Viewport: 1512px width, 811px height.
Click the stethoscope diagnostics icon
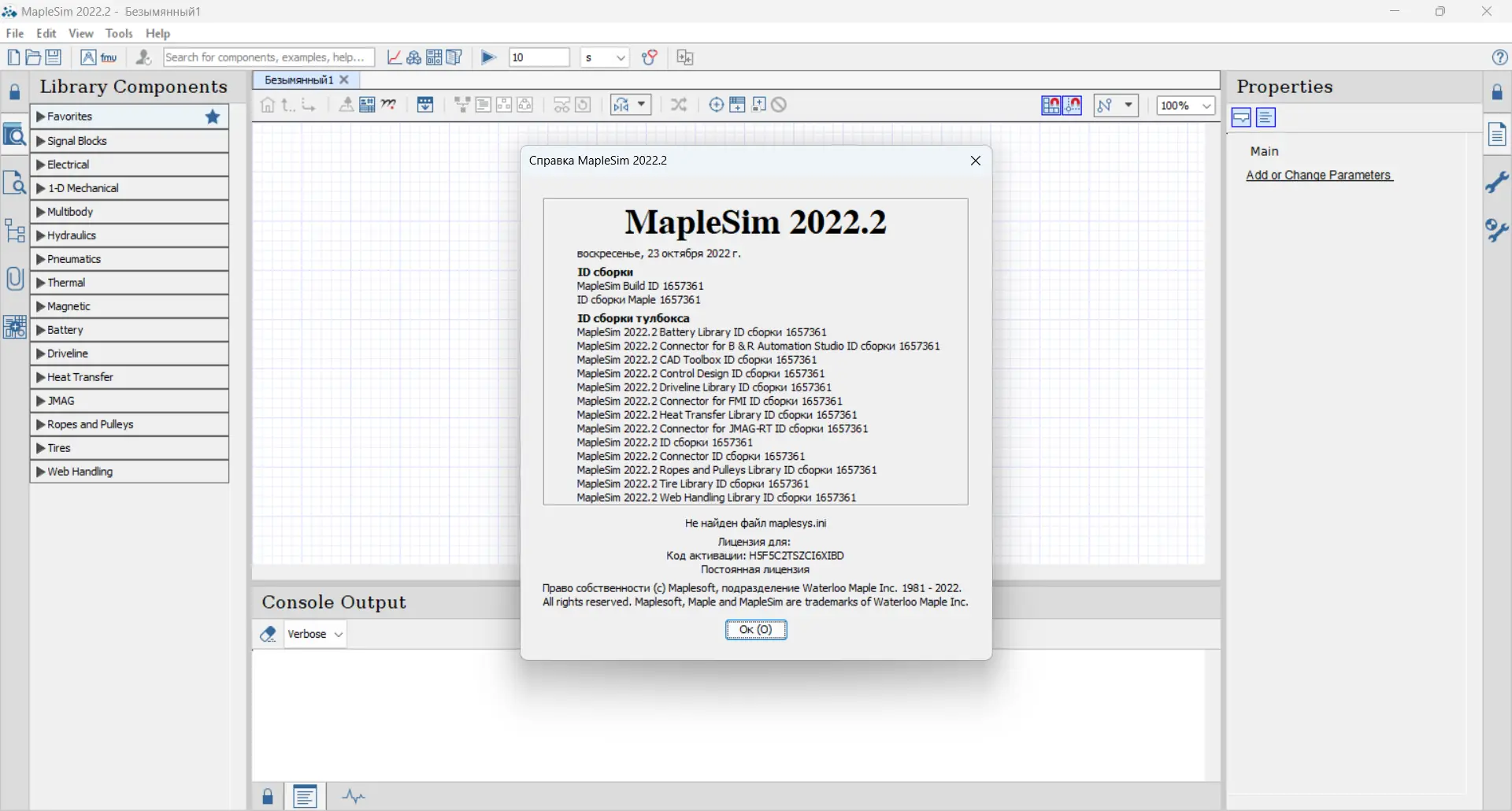pos(650,57)
